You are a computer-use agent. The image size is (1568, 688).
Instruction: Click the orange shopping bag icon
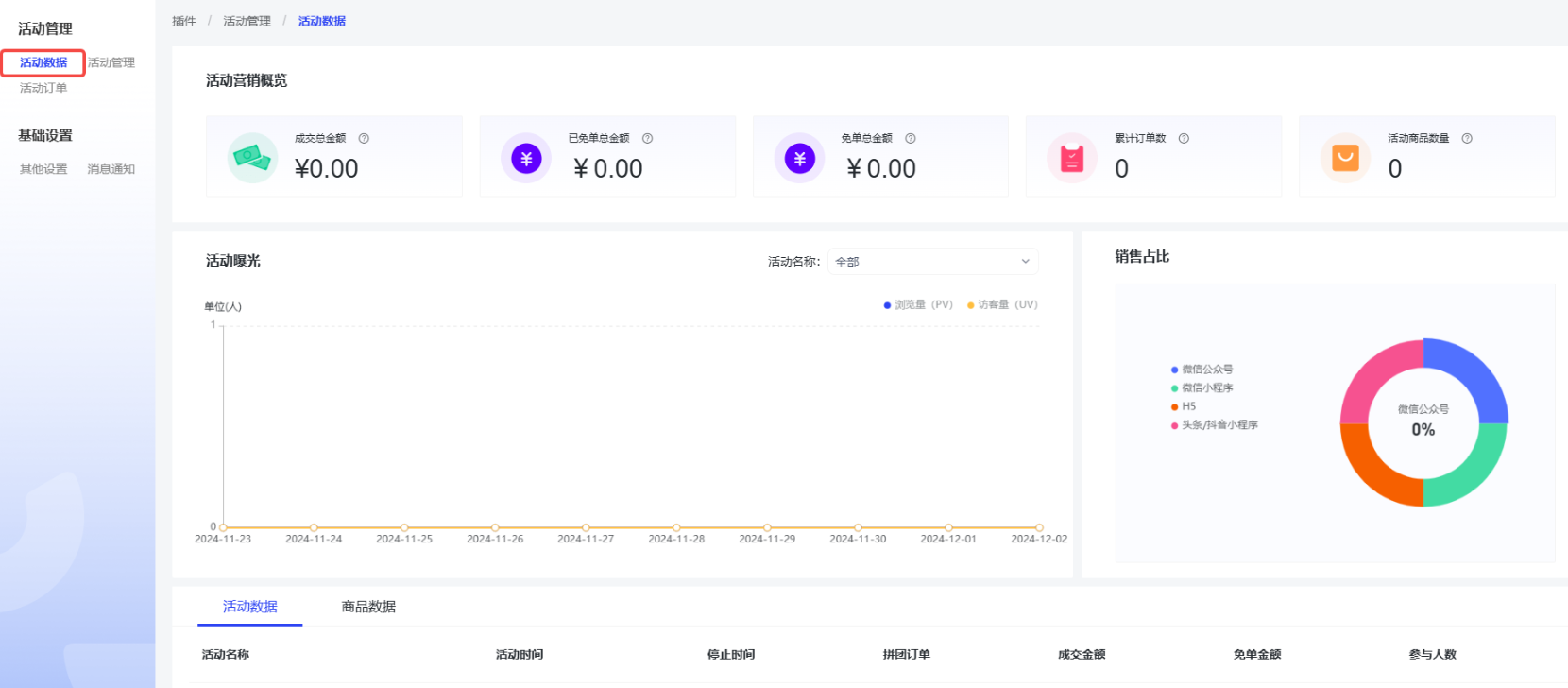point(1345,158)
